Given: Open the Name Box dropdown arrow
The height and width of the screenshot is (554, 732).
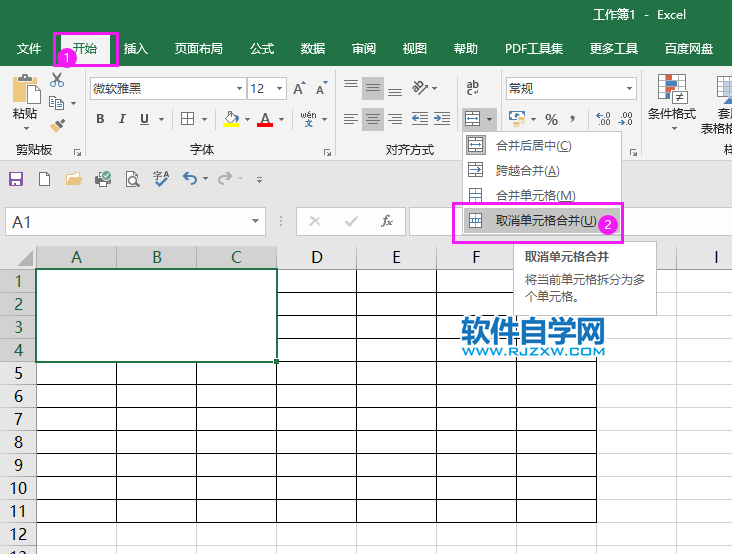Looking at the screenshot, I should (255, 221).
